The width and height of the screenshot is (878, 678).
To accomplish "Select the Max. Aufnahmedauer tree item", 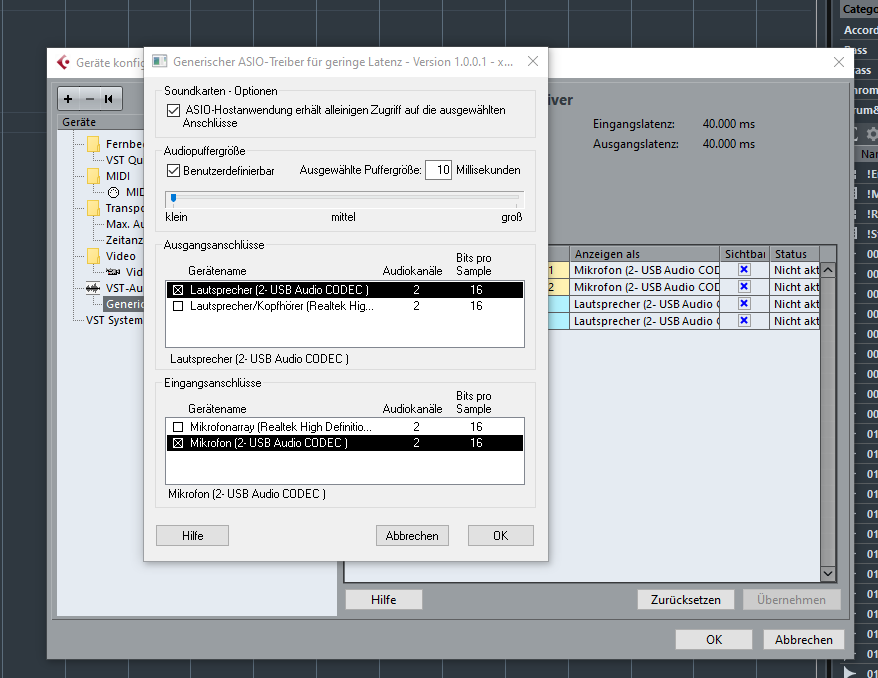I will pyautogui.click(x=124, y=224).
